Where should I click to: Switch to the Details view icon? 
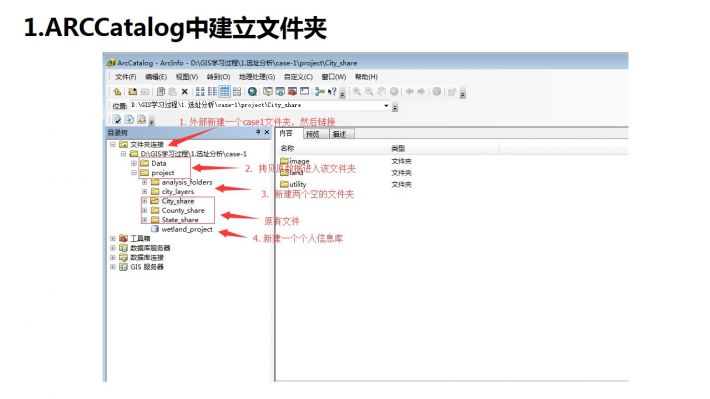click(225, 91)
